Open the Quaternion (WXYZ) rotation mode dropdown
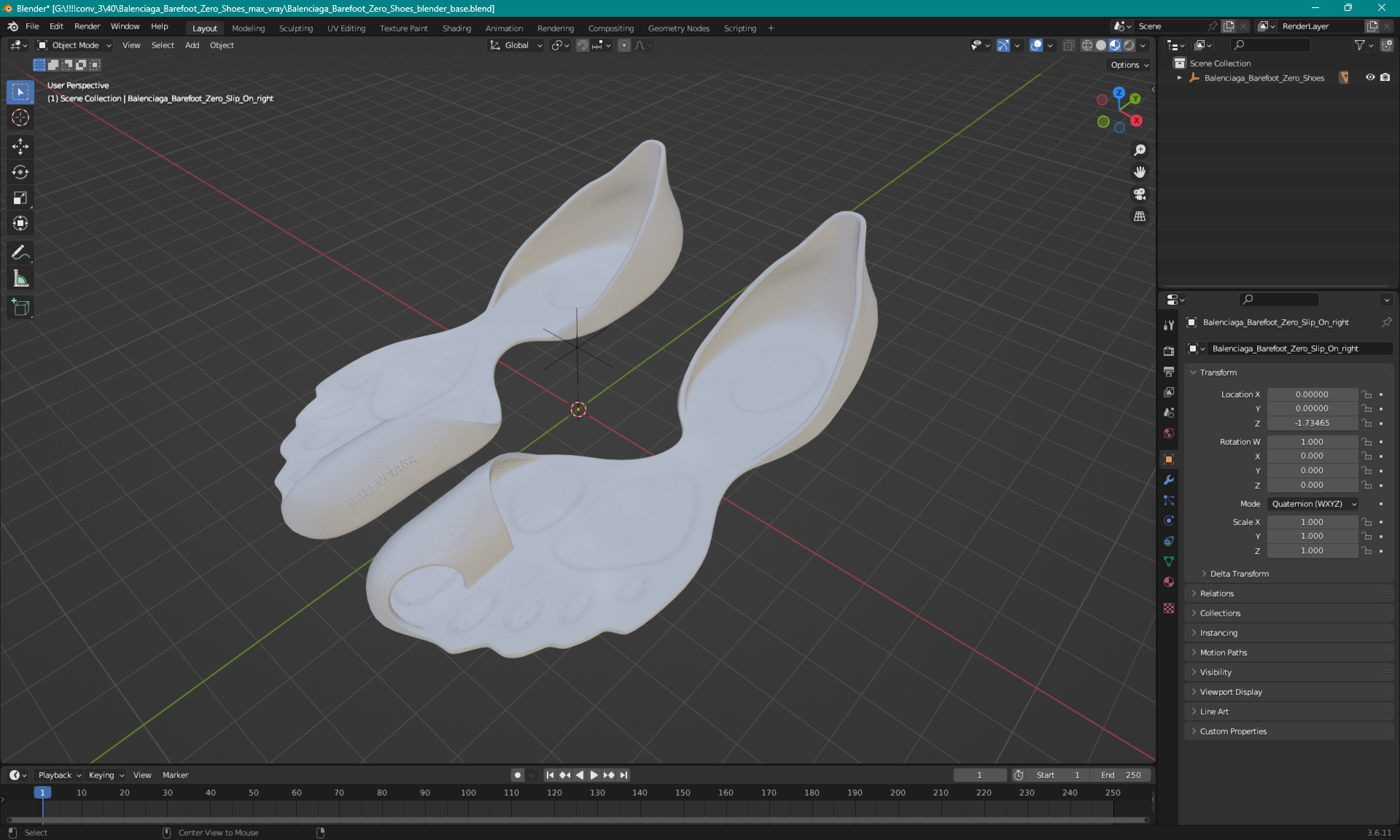Screen dimensions: 1400x840 coord(1314,504)
